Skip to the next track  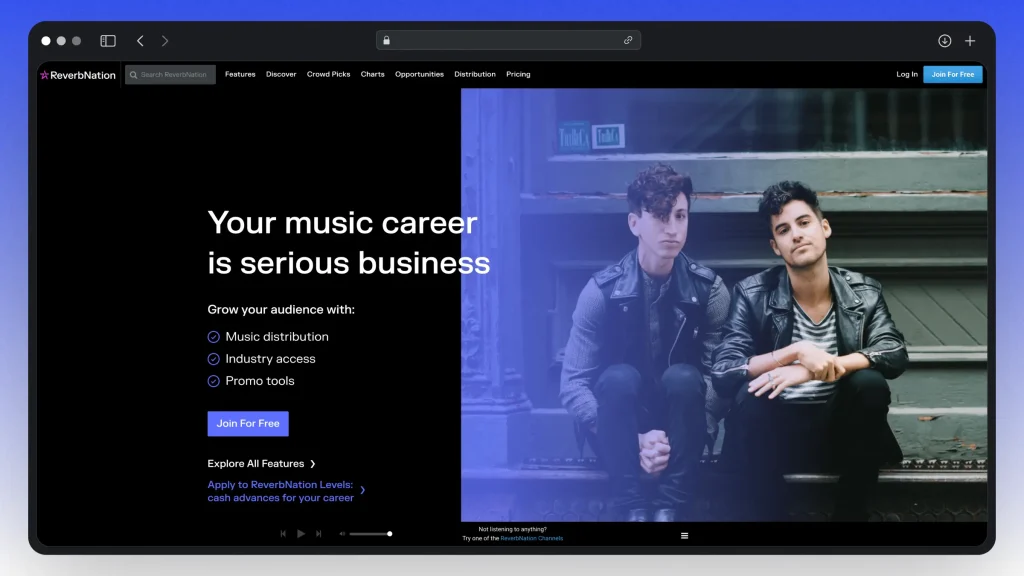[318, 533]
